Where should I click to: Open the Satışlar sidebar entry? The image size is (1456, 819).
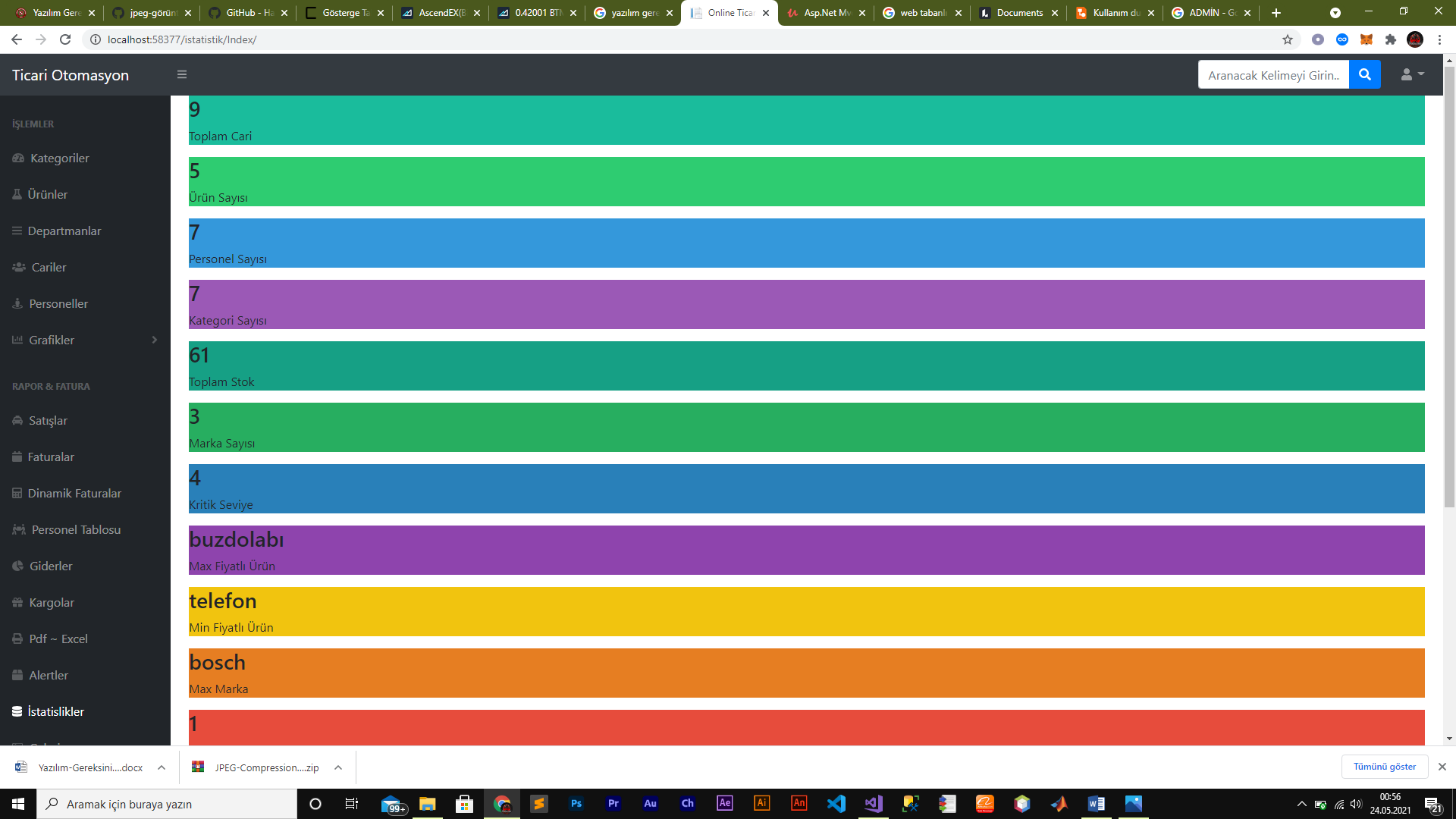[x=48, y=420]
